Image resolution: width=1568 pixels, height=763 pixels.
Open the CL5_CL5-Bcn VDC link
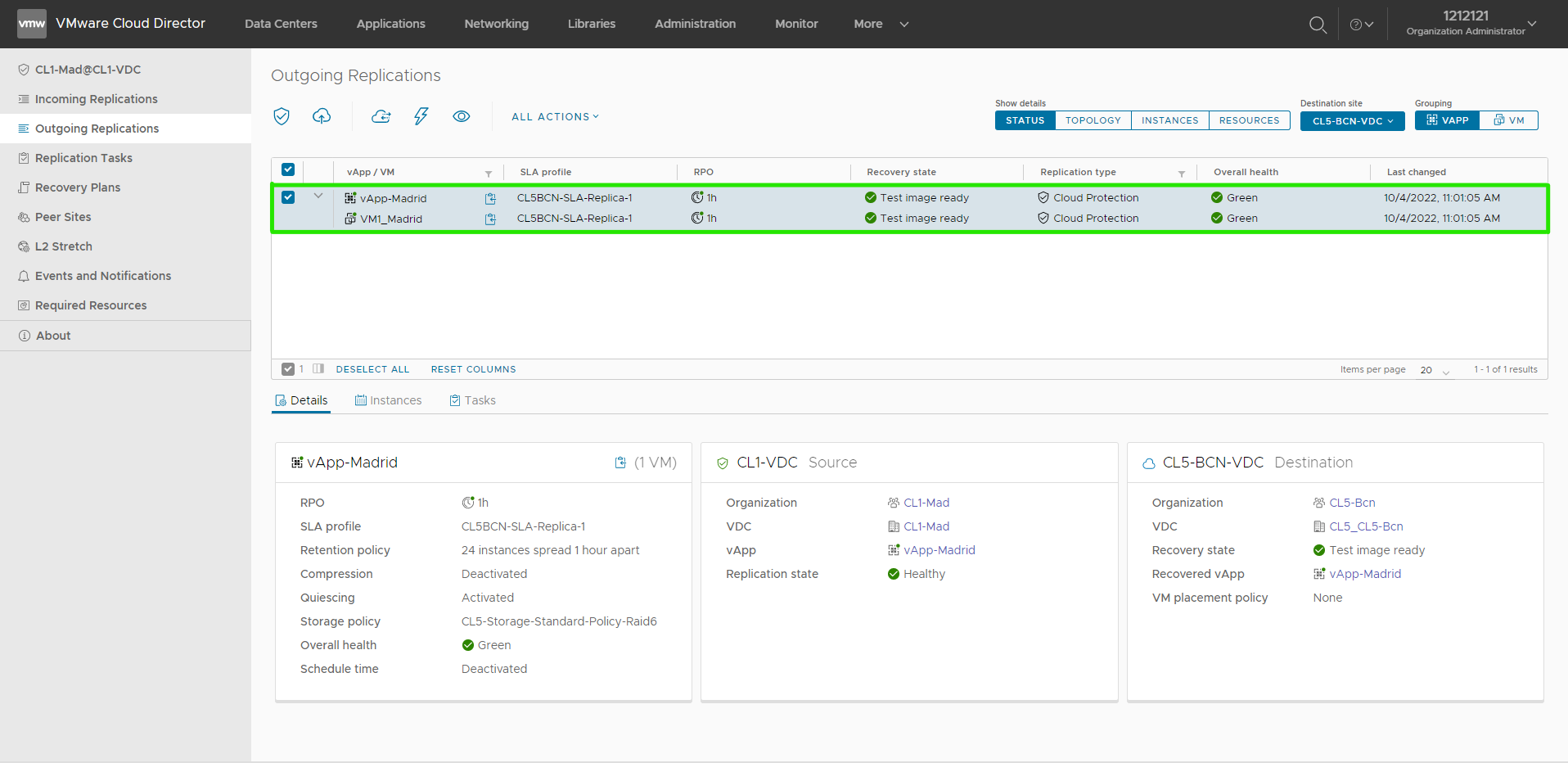[1366, 526]
